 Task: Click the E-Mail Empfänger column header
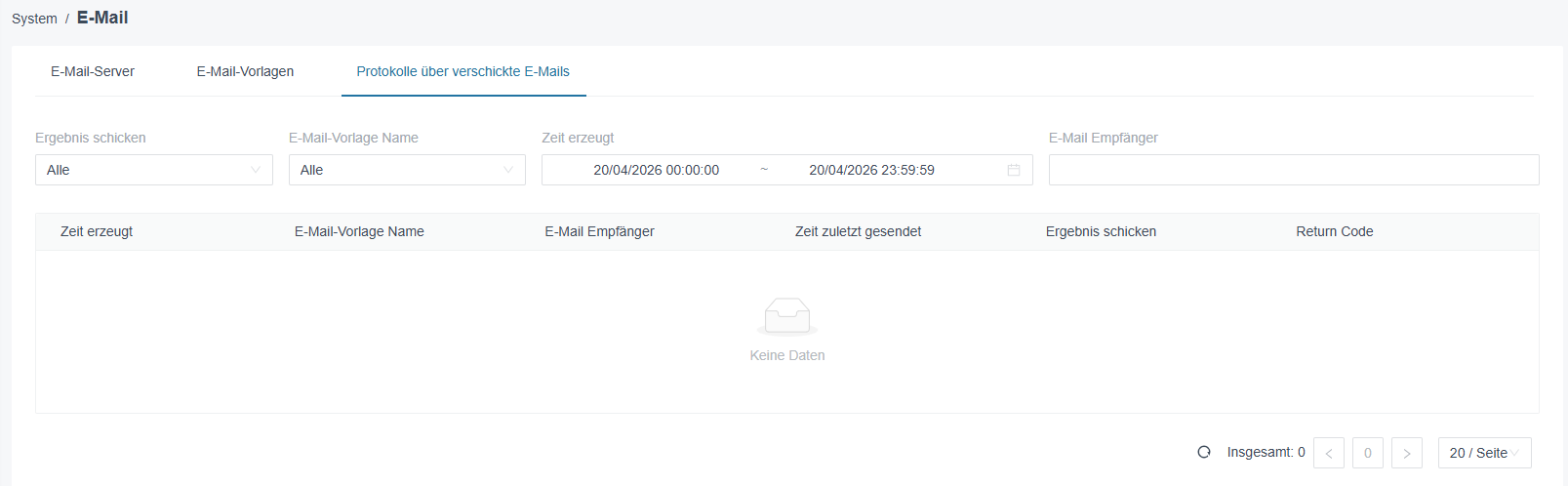coord(599,231)
